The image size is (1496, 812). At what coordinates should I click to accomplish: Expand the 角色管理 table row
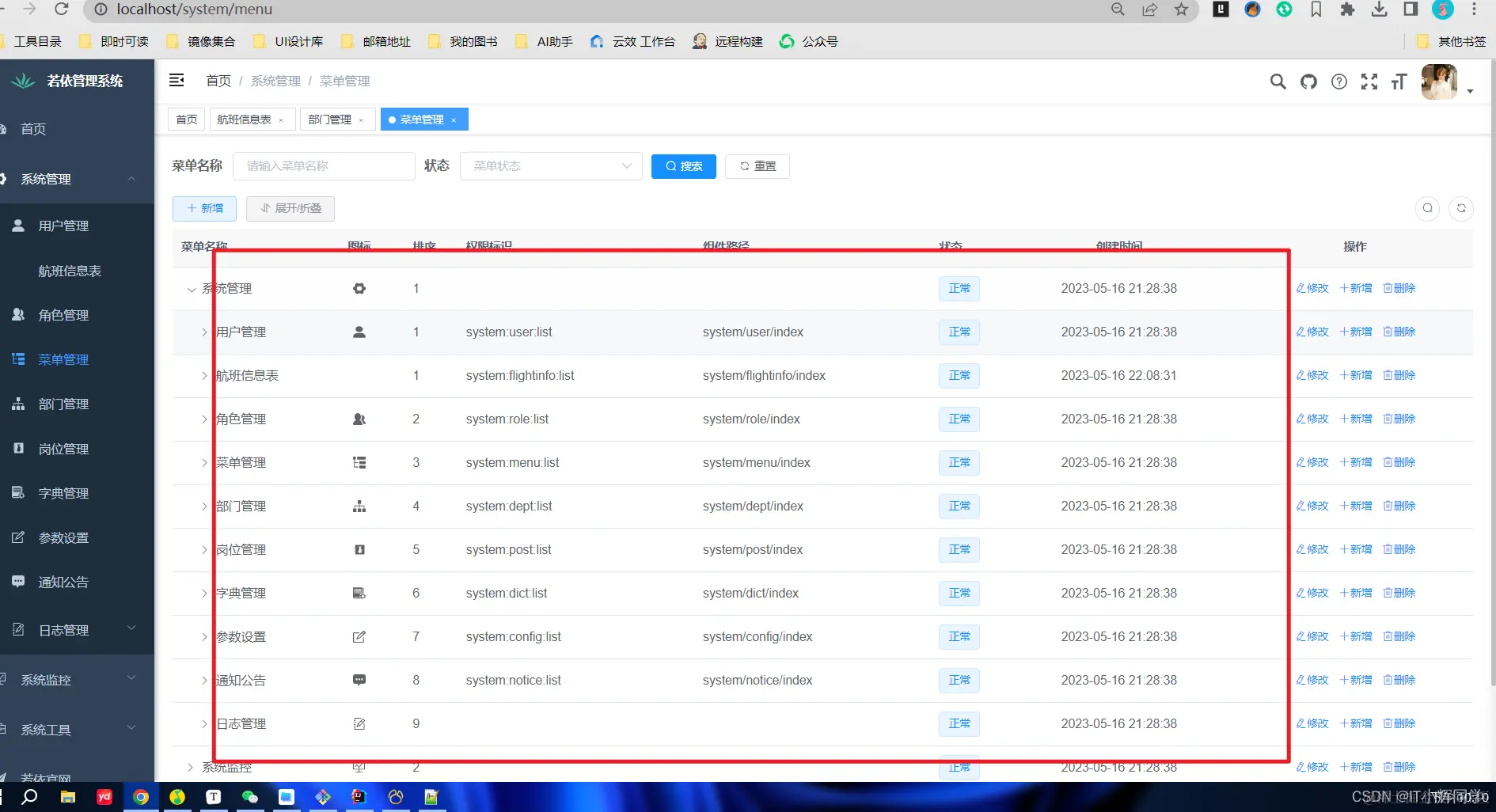tap(204, 419)
